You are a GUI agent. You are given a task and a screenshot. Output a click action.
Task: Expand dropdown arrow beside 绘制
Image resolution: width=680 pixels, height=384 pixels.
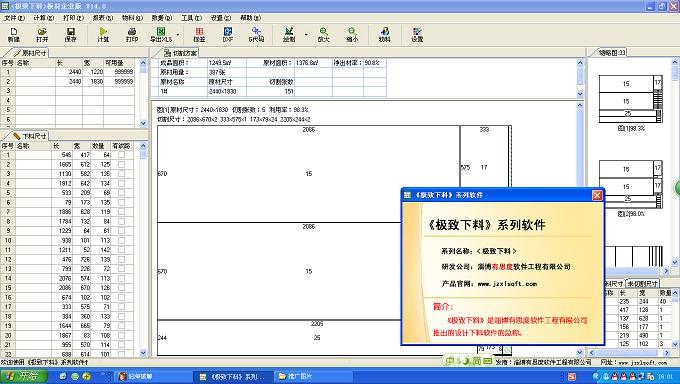(x=306, y=35)
